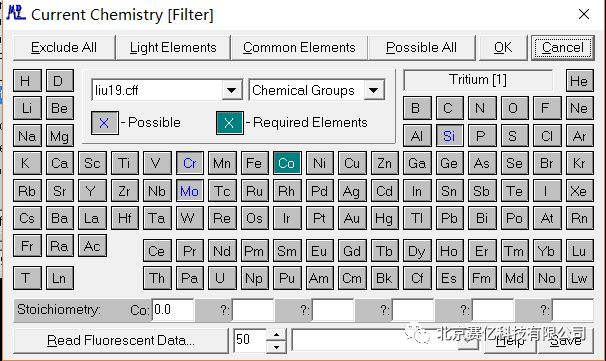
Task: Click the Exclude All button
Action: 64,48
